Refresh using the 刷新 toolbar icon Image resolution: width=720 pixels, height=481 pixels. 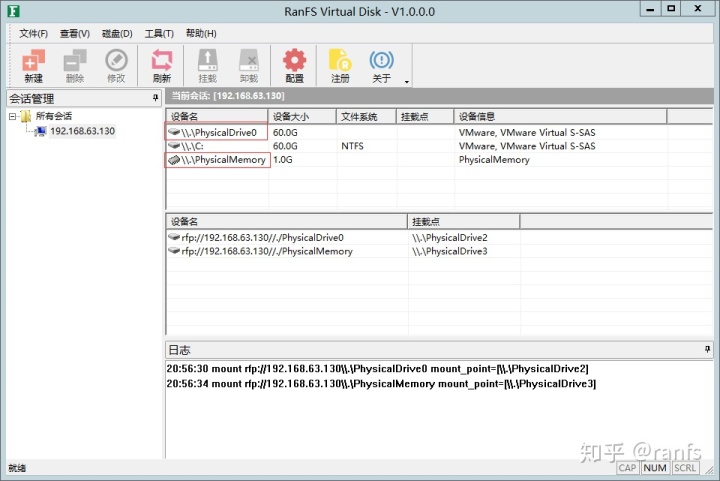coord(162,66)
